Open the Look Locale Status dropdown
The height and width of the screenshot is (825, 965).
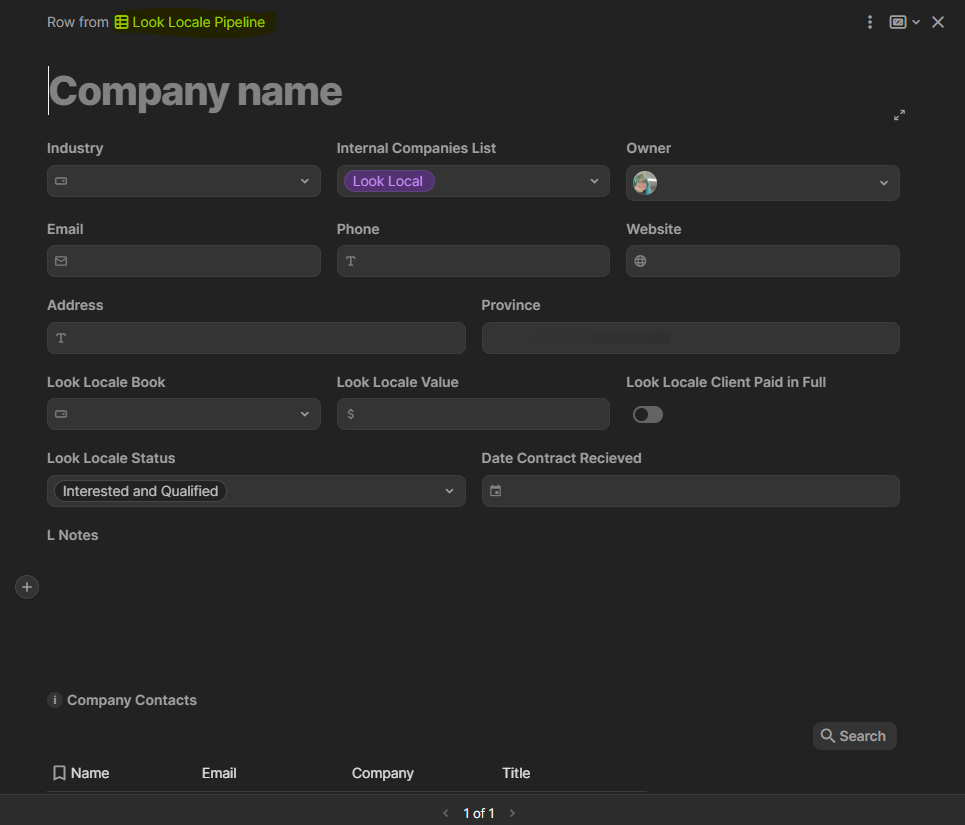(449, 491)
